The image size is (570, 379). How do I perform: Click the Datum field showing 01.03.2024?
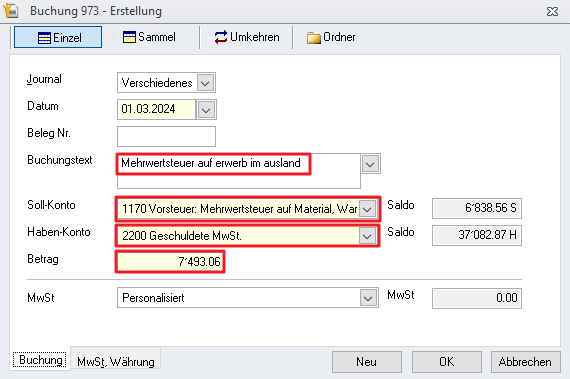[156, 109]
